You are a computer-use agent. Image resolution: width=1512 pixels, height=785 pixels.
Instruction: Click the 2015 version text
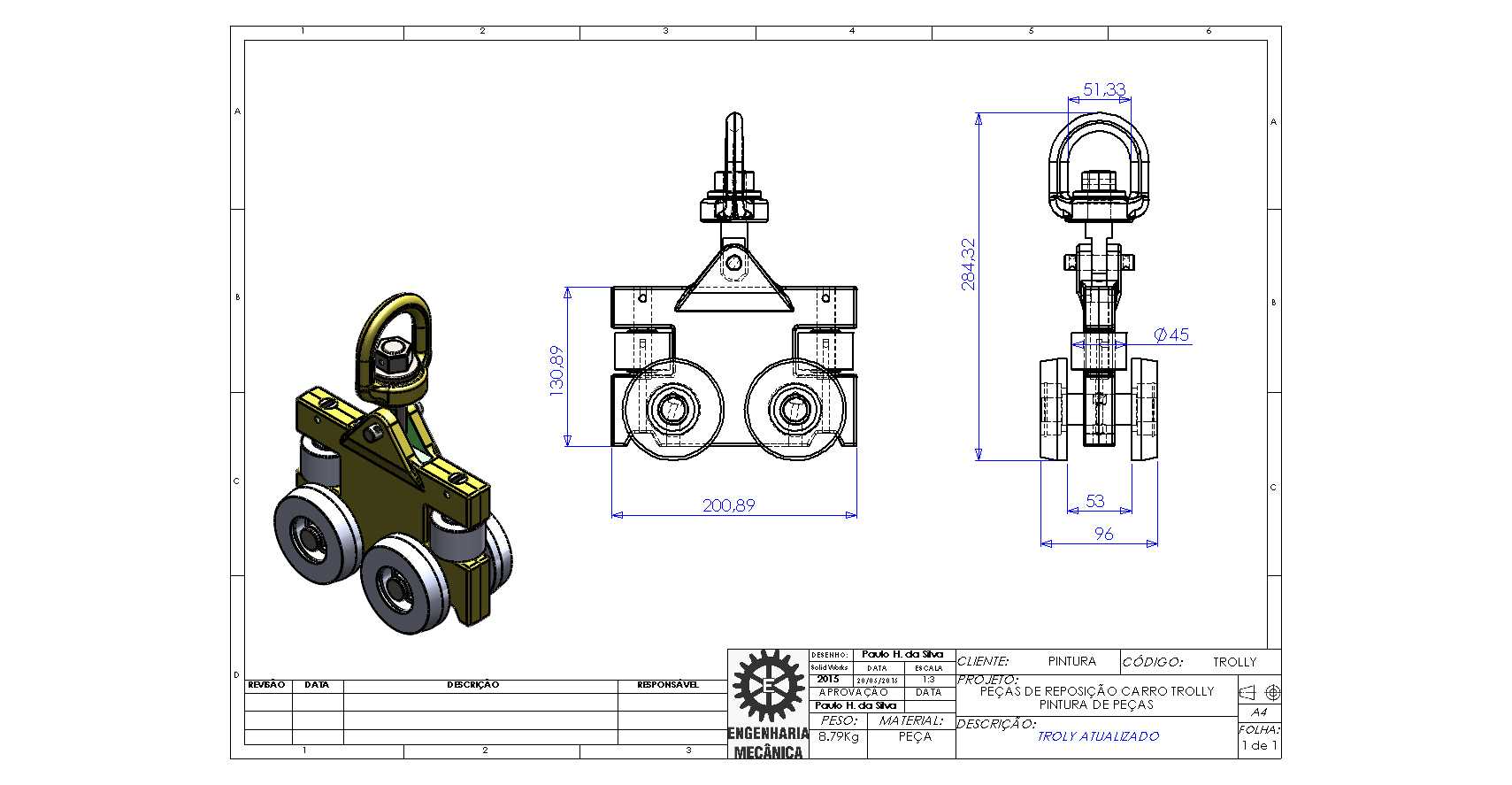(x=828, y=679)
